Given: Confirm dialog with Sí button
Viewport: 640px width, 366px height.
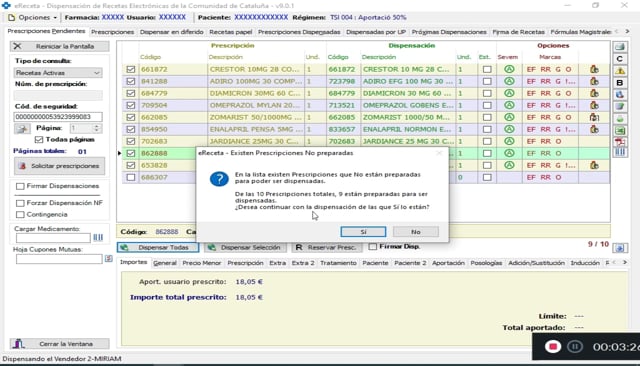Looking at the screenshot, I should (x=363, y=232).
